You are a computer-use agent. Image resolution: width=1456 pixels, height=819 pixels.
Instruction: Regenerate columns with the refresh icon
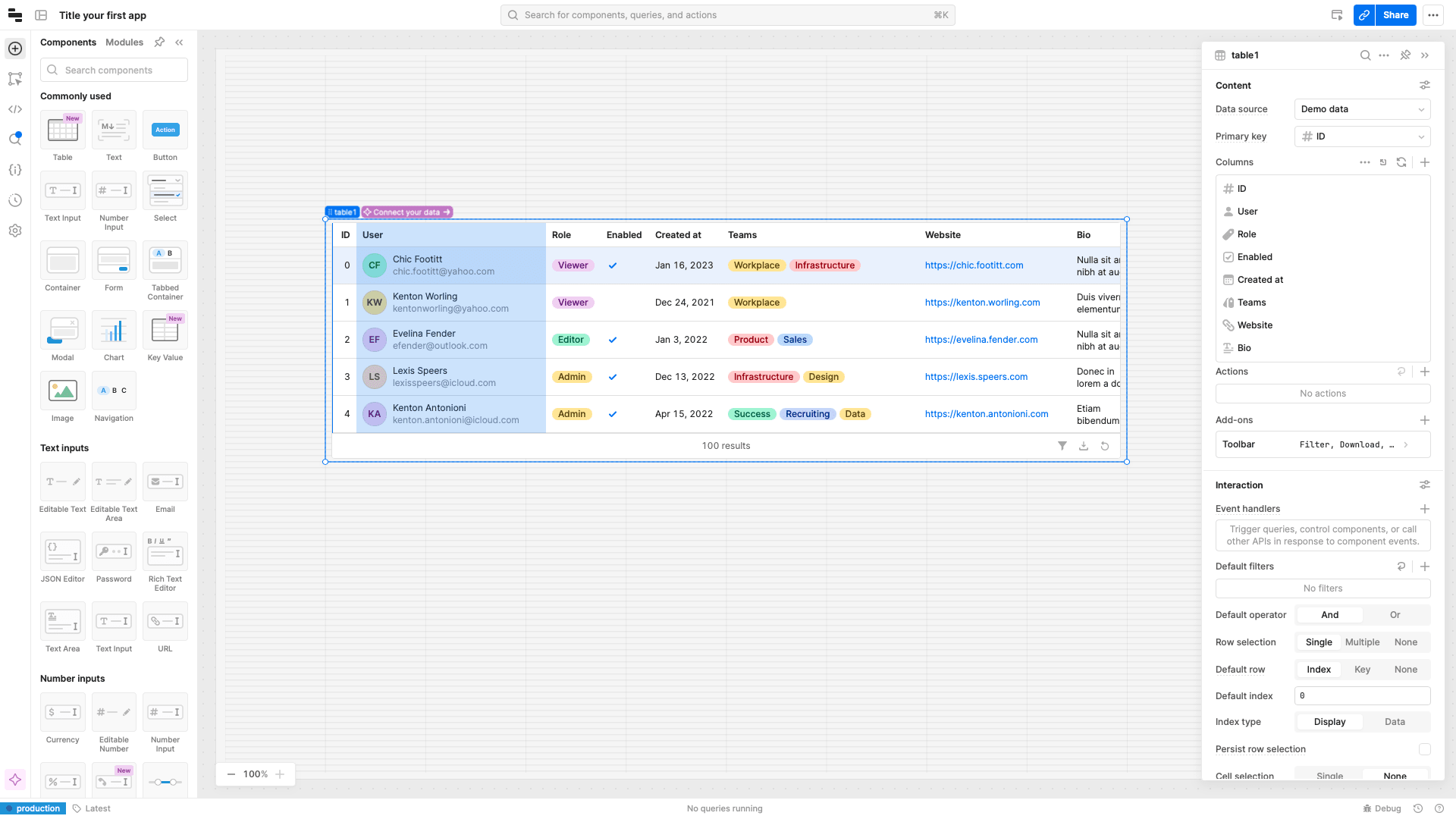pyautogui.click(x=1401, y=162)
